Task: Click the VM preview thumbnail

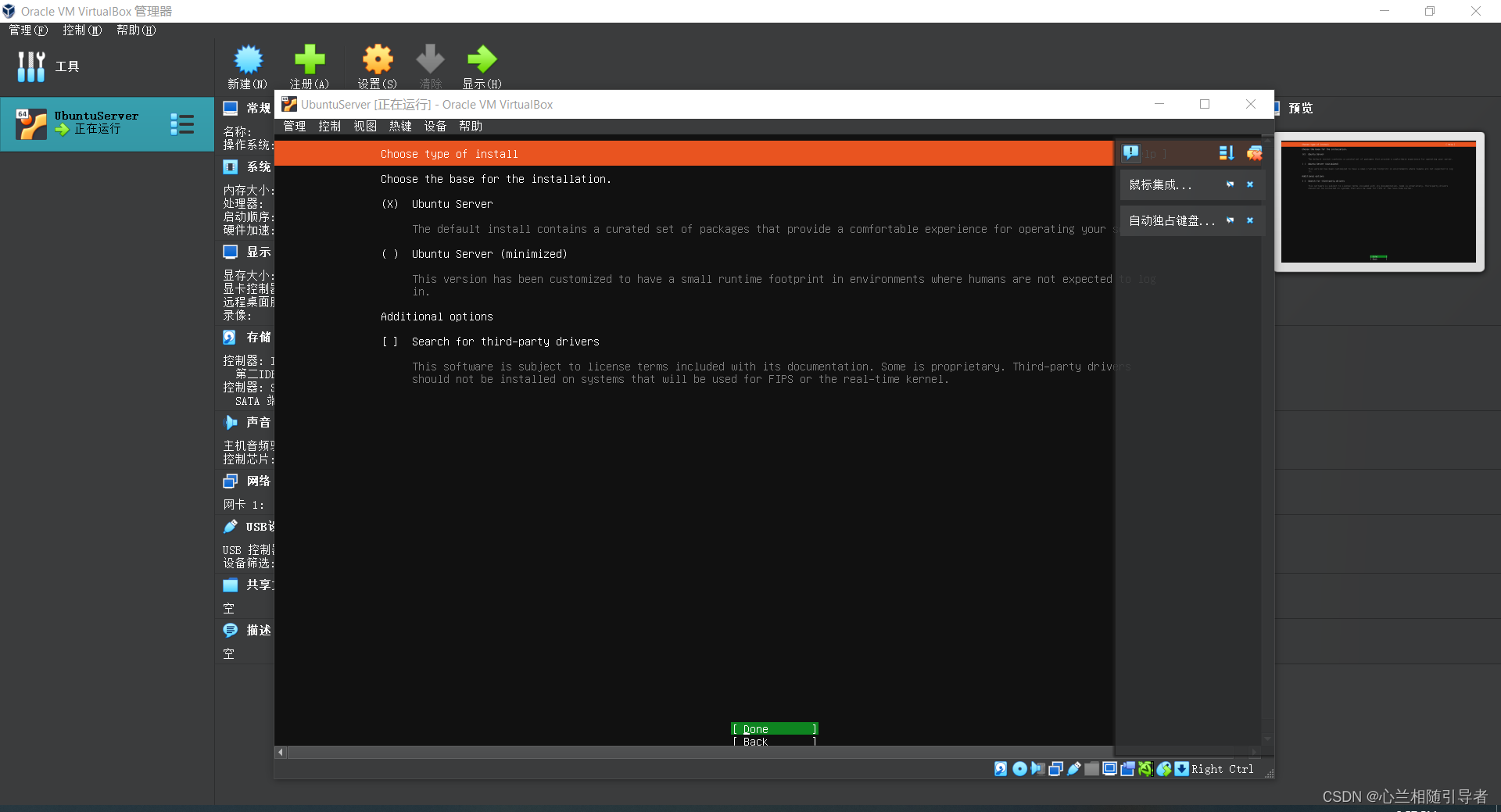Action: (1378, 201)
